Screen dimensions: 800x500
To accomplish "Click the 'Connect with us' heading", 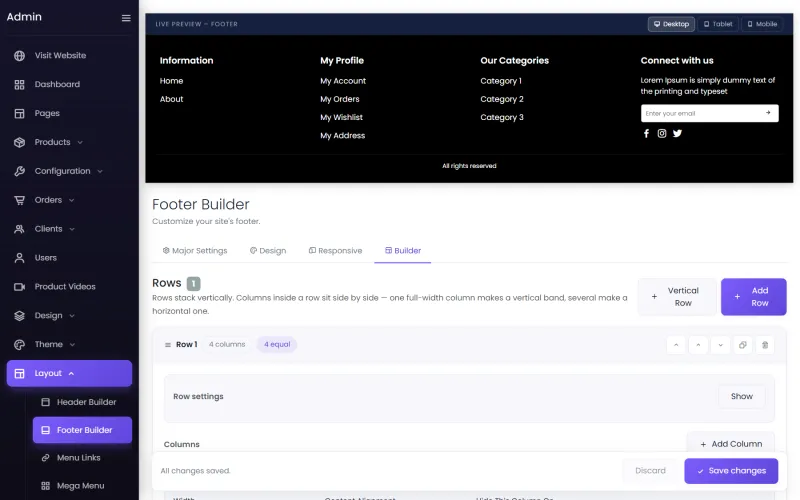I will (x=677, y=60).
